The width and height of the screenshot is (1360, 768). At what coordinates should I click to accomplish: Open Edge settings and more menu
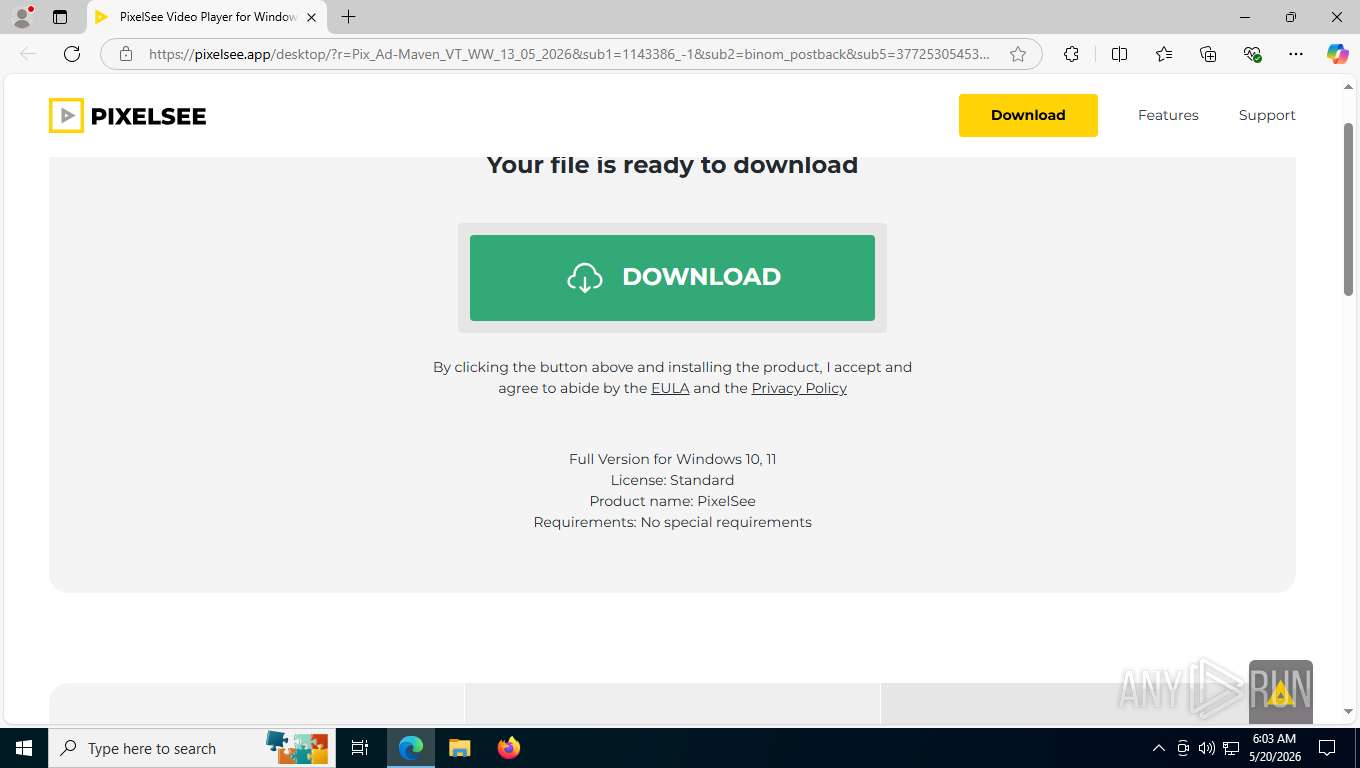1296,54
